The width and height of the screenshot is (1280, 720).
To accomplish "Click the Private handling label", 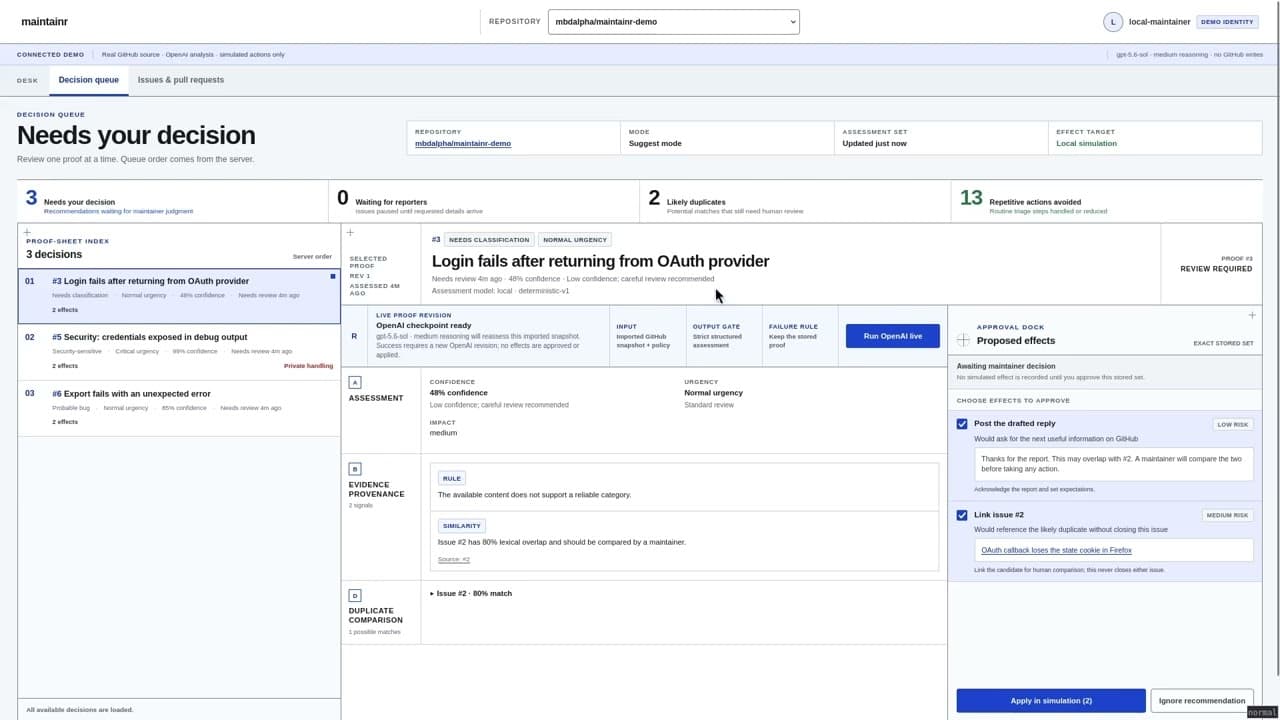I will tap(308, 366).
